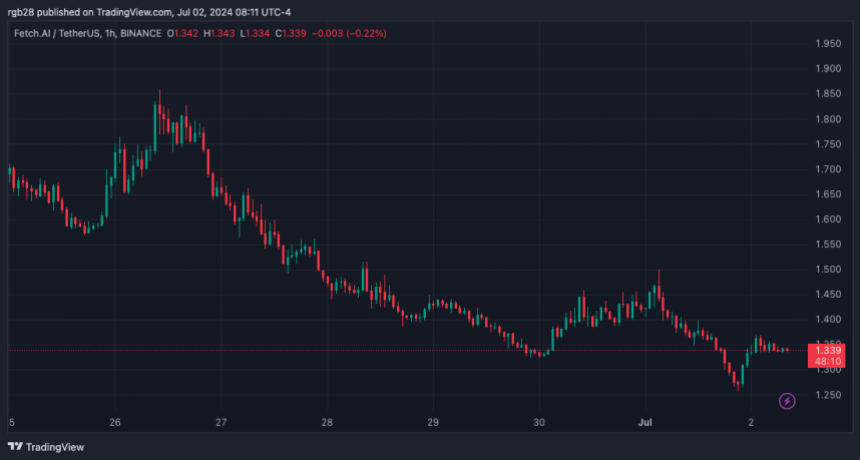Click the purple lightning bolt icon
The height and width of the screenshot is (460, 860).
(787, 401)
